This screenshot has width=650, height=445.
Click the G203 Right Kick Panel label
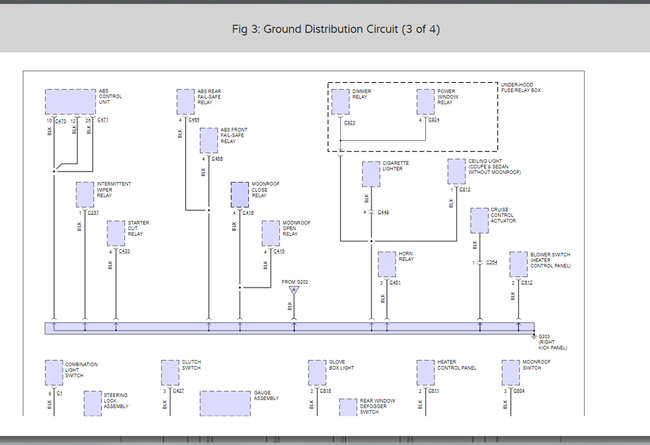(551, 342)
